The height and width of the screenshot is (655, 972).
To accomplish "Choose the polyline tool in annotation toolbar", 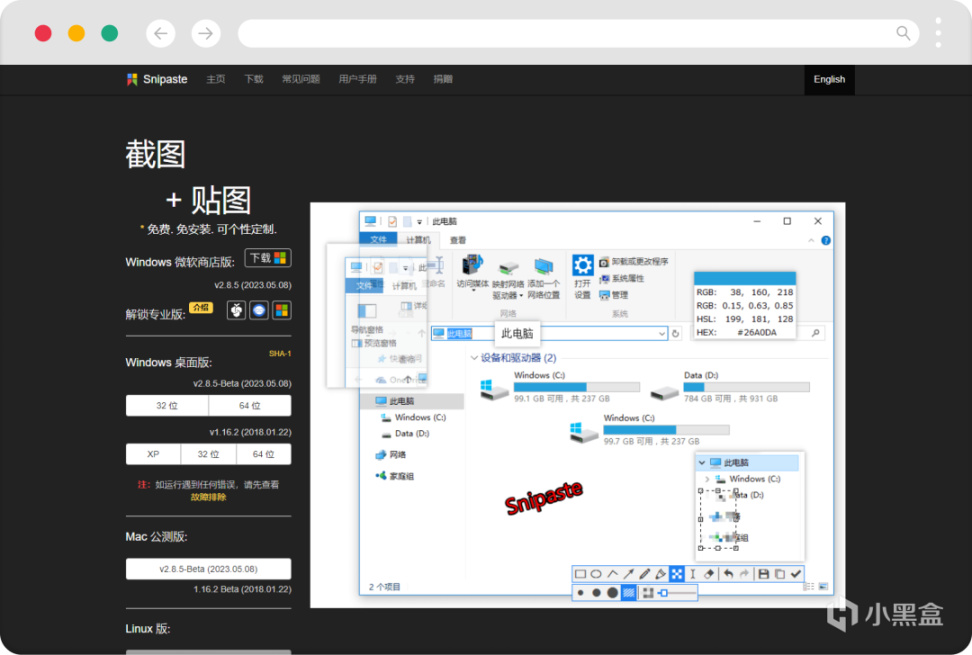I will (612, 574).
